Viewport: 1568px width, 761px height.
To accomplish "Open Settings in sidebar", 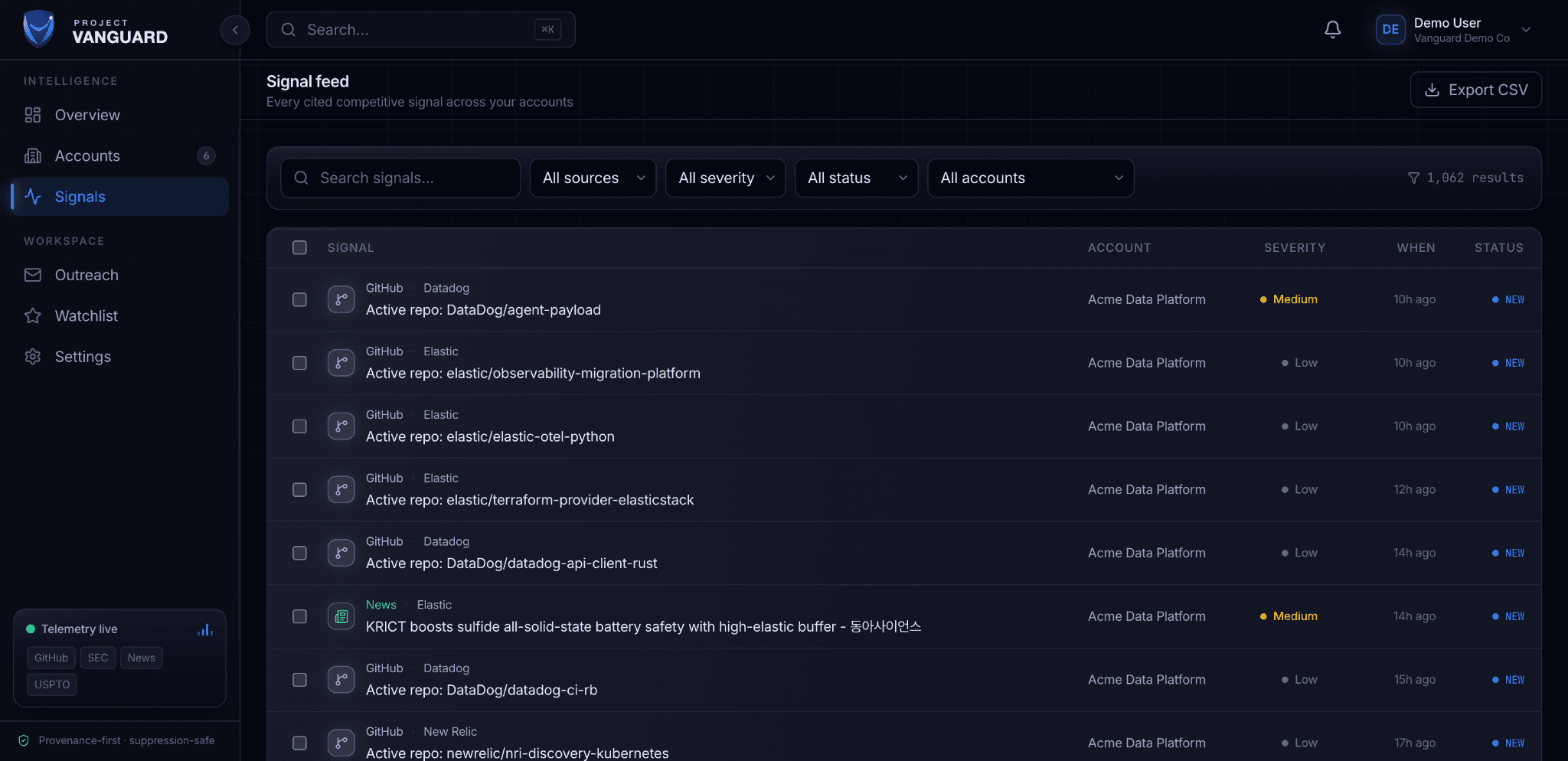I will [119, 357].
